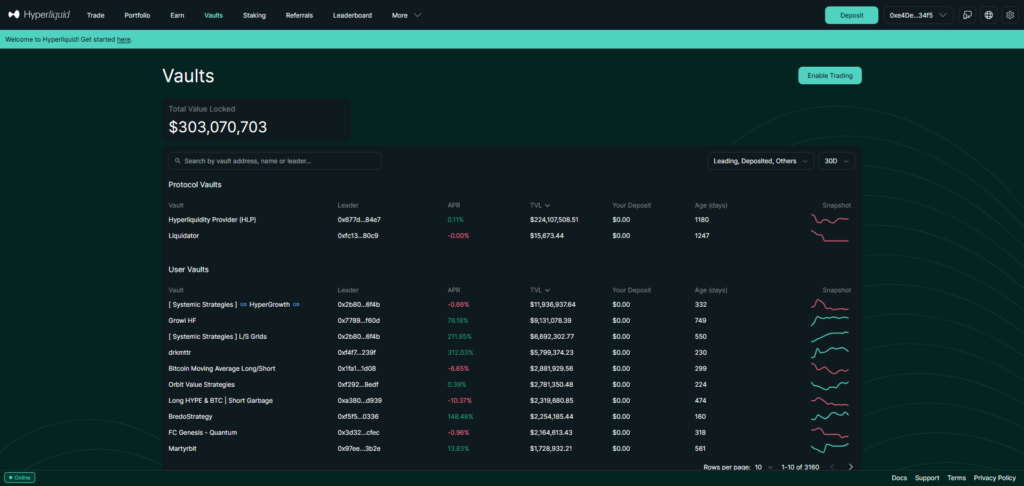Go to previous page of vaults

pos(832,467)
